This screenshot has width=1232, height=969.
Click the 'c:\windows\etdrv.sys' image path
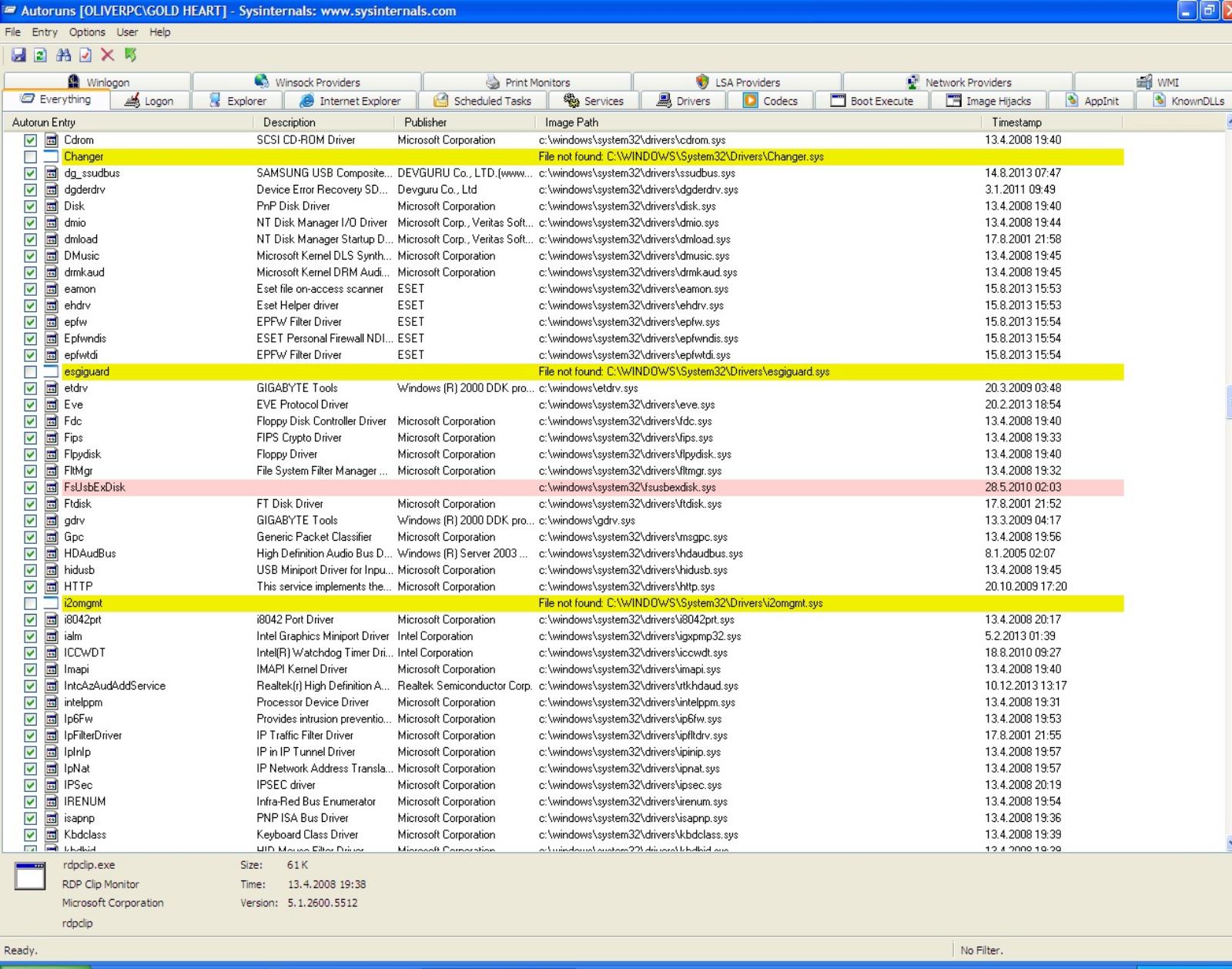pos(588,388)
